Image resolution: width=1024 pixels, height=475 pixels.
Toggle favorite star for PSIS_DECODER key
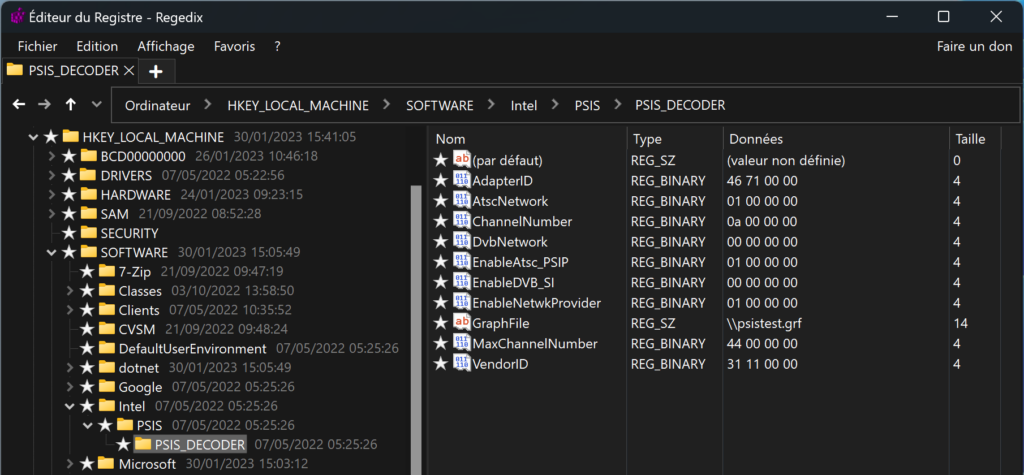123,445
